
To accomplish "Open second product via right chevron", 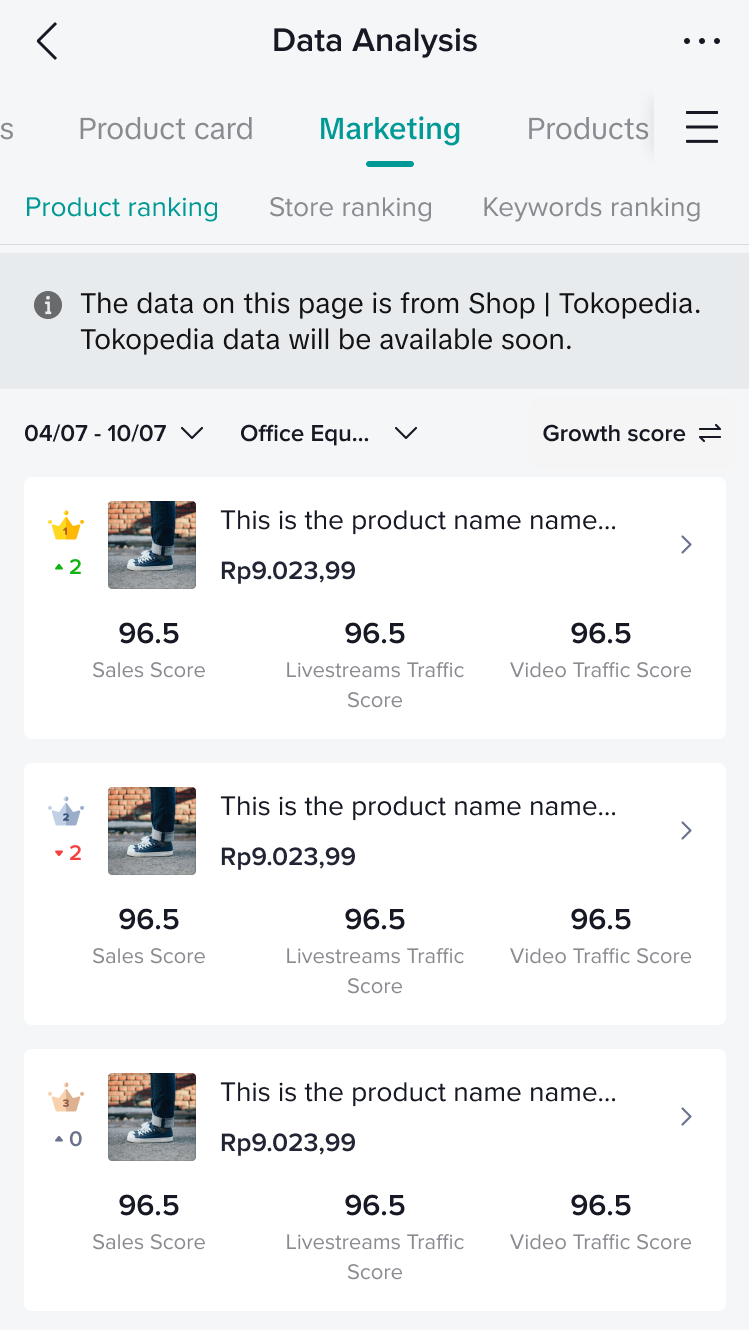I will 686,831.
